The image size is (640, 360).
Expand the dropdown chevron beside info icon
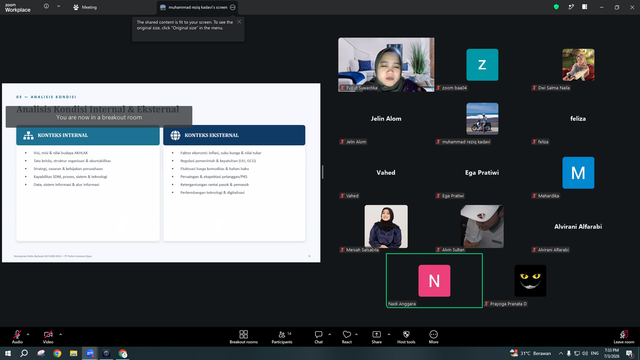(58, 7)
